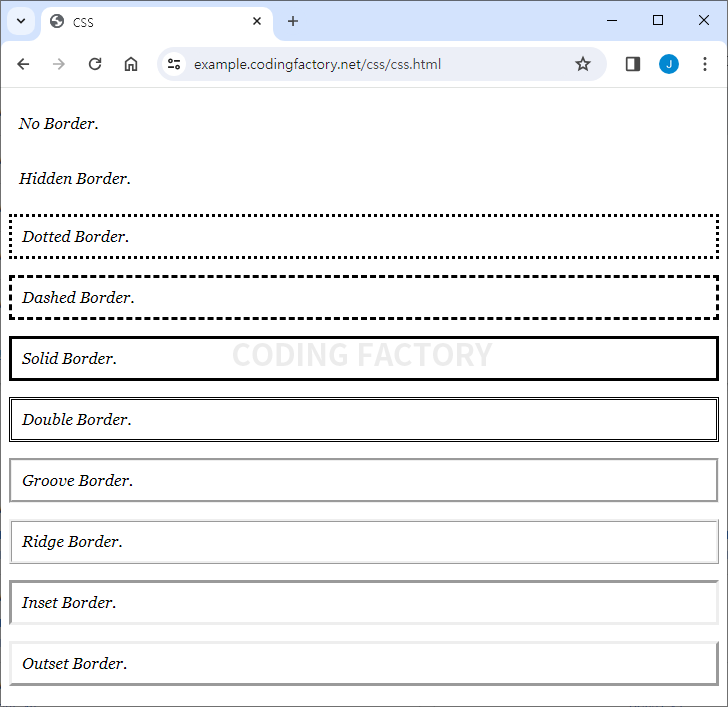Open the profile avatar J
Screen dimensions: 728x707
(x=669, y=64)
